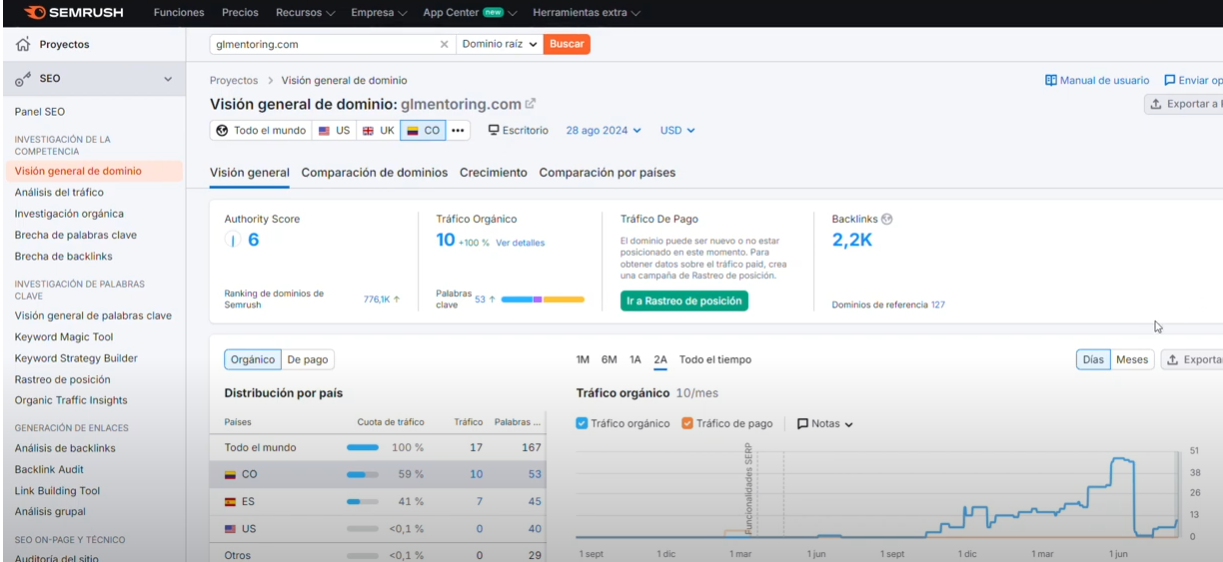Open the Empresa dropdown menu
This screenshot has width=1223, height=562.
379,12
